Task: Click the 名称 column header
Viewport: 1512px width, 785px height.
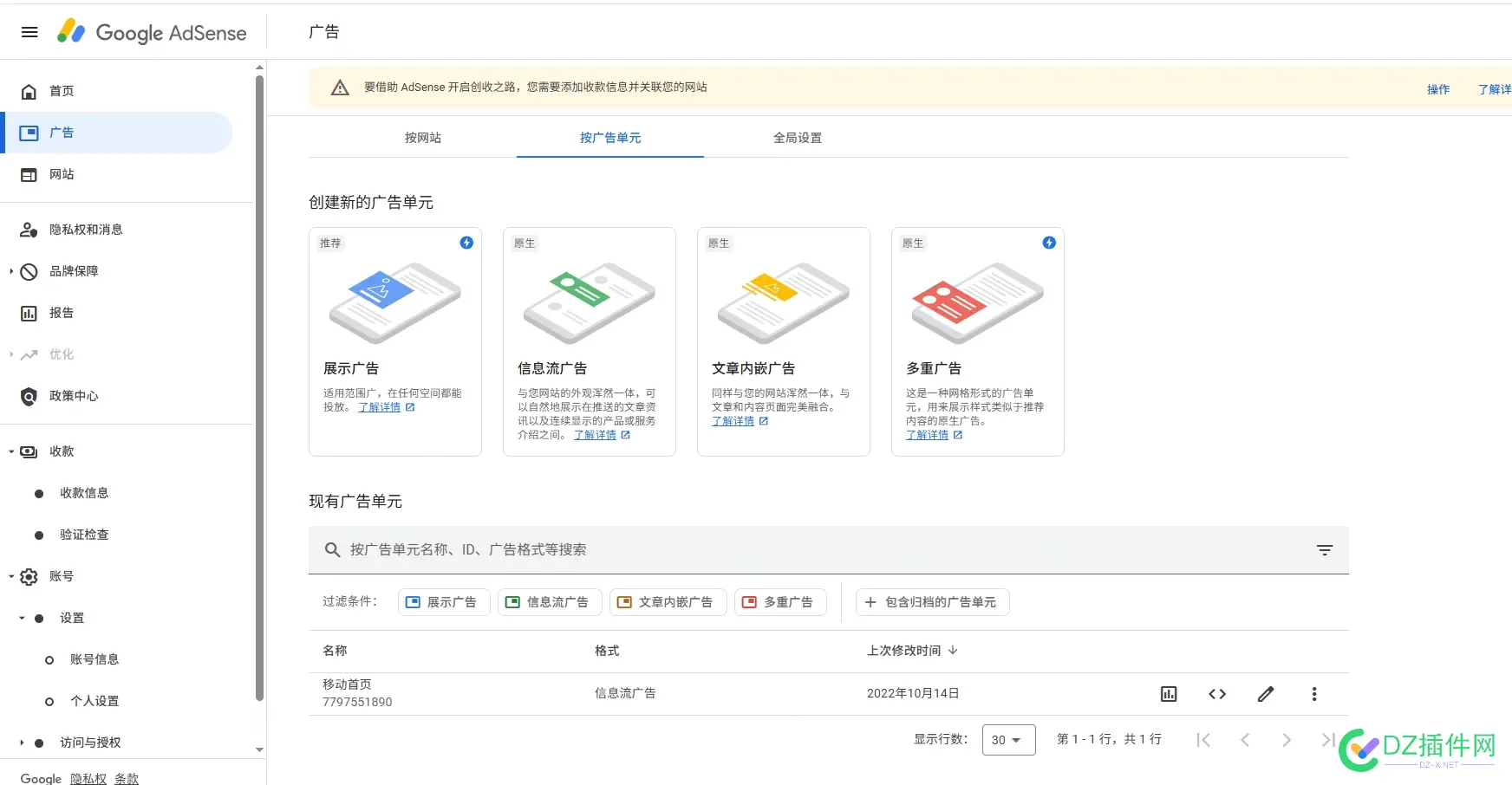Action: tap(335, 651)
